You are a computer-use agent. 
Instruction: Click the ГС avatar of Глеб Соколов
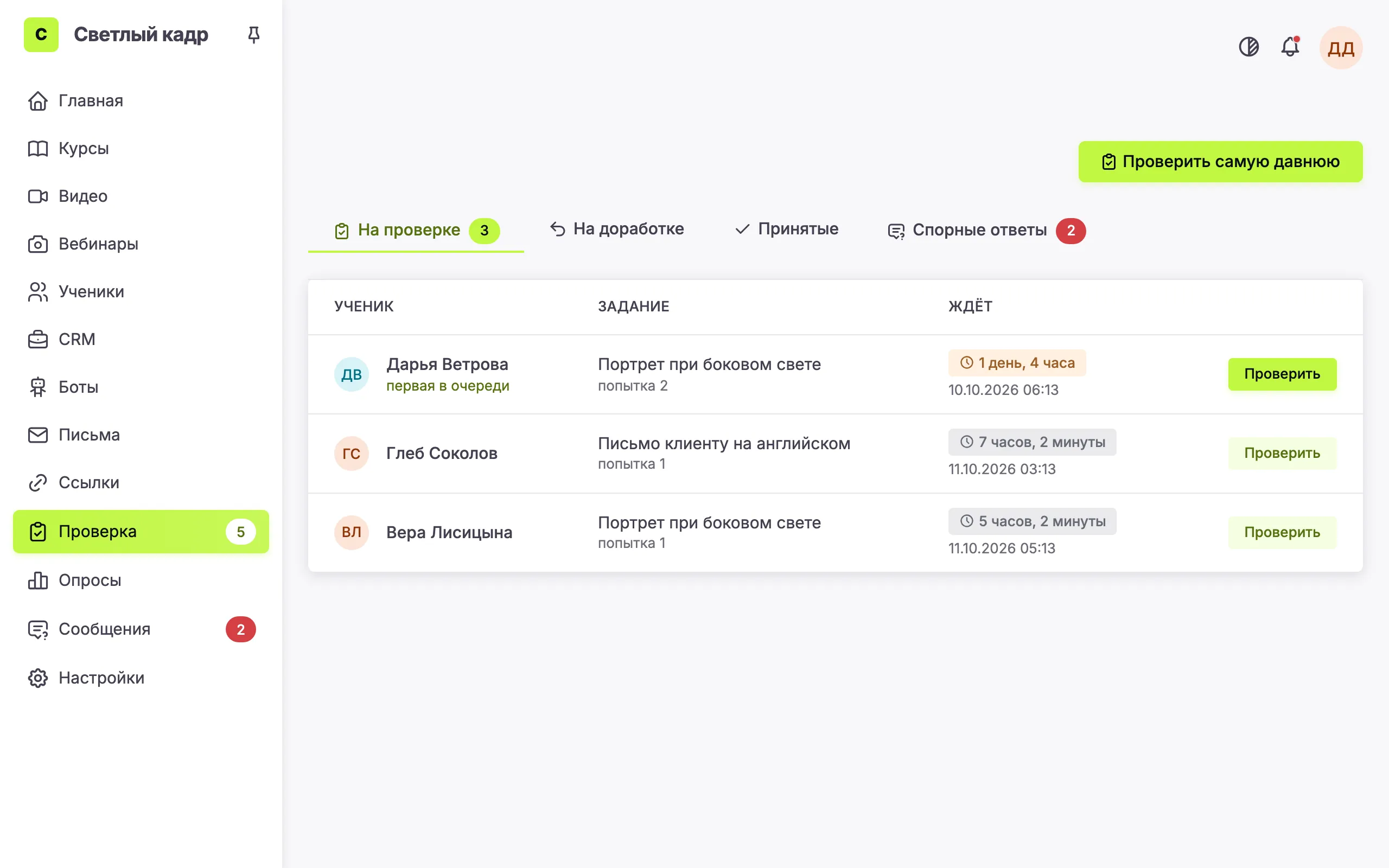pyautogui.click(x=351, y=454)
